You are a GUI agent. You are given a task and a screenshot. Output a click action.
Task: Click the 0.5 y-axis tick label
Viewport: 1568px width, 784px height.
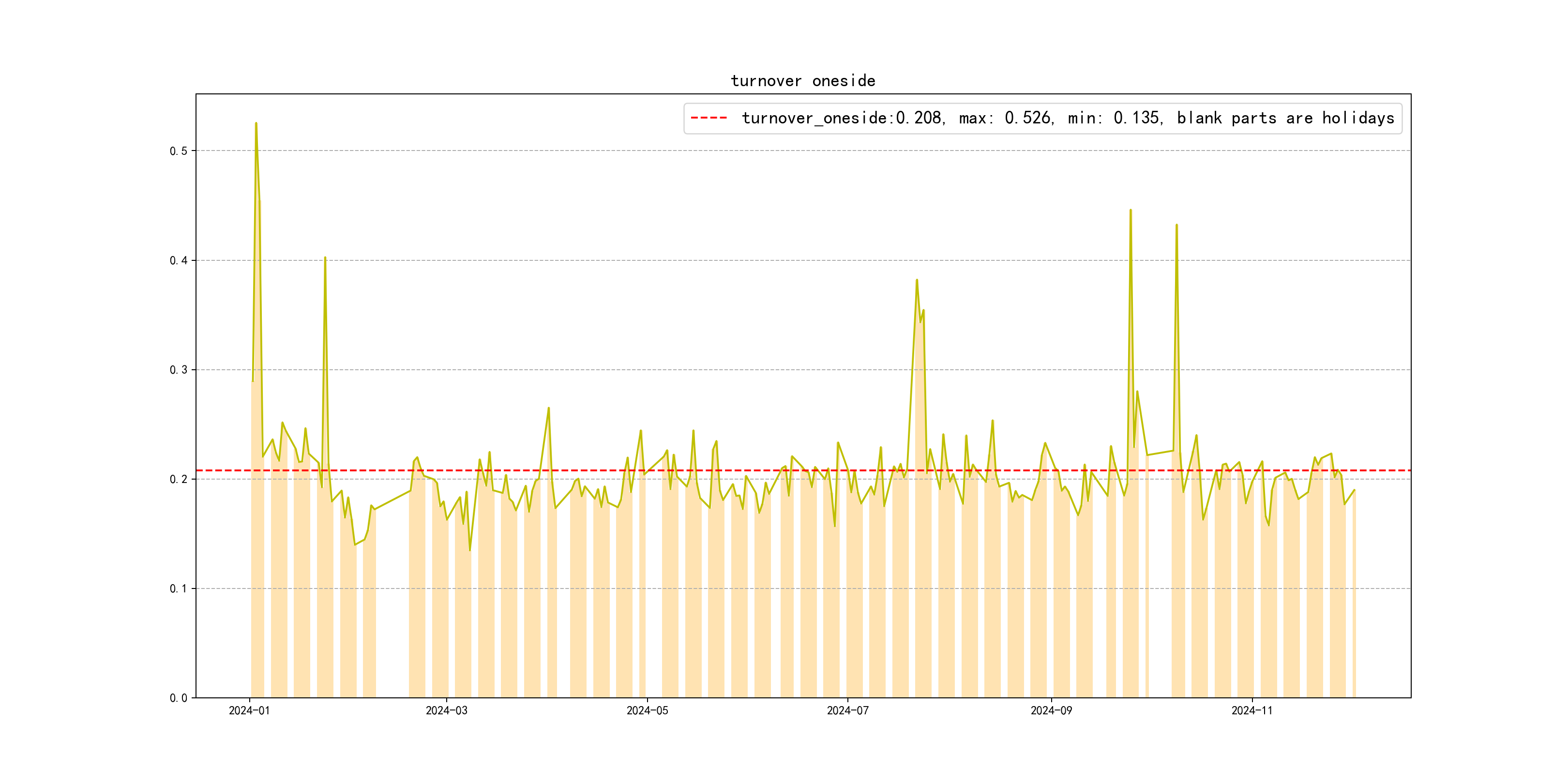point(179,151)
